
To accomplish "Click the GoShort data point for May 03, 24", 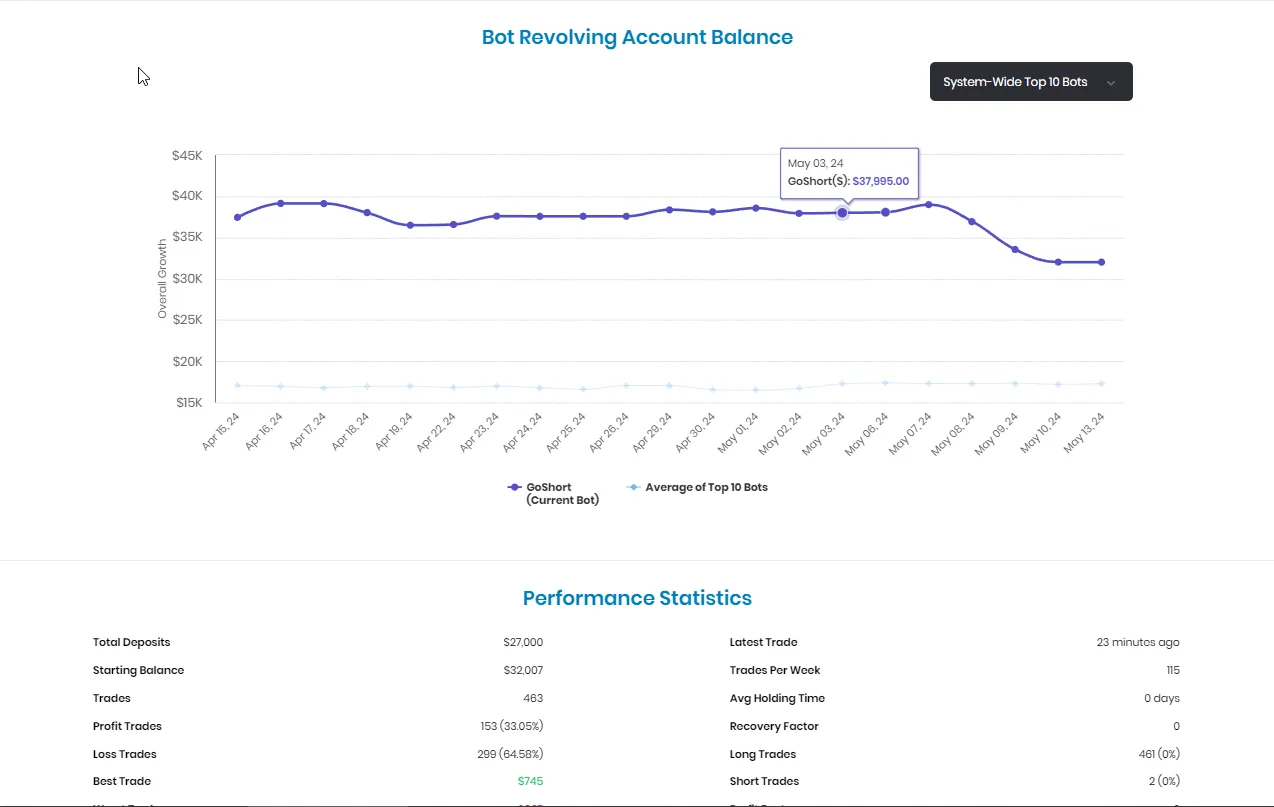I will pos(842,213).
